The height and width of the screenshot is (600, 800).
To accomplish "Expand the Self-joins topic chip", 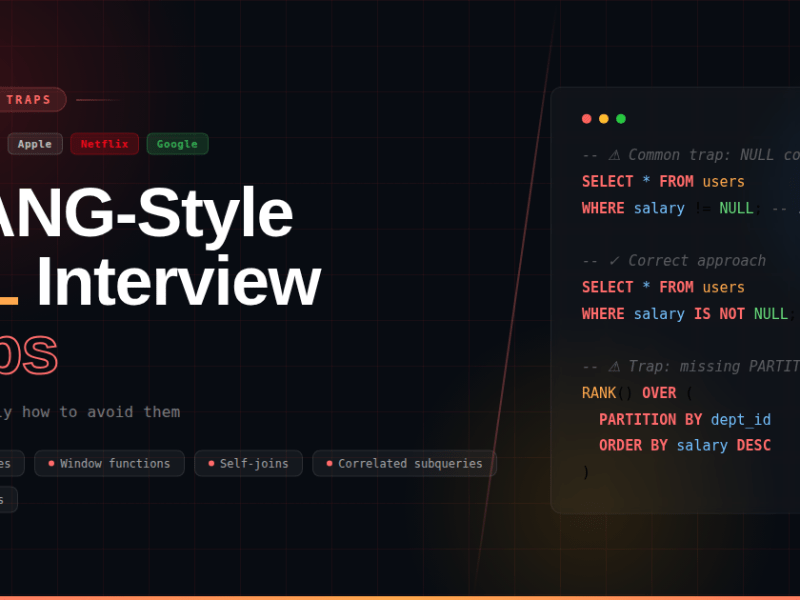I will tap(248, 463).
